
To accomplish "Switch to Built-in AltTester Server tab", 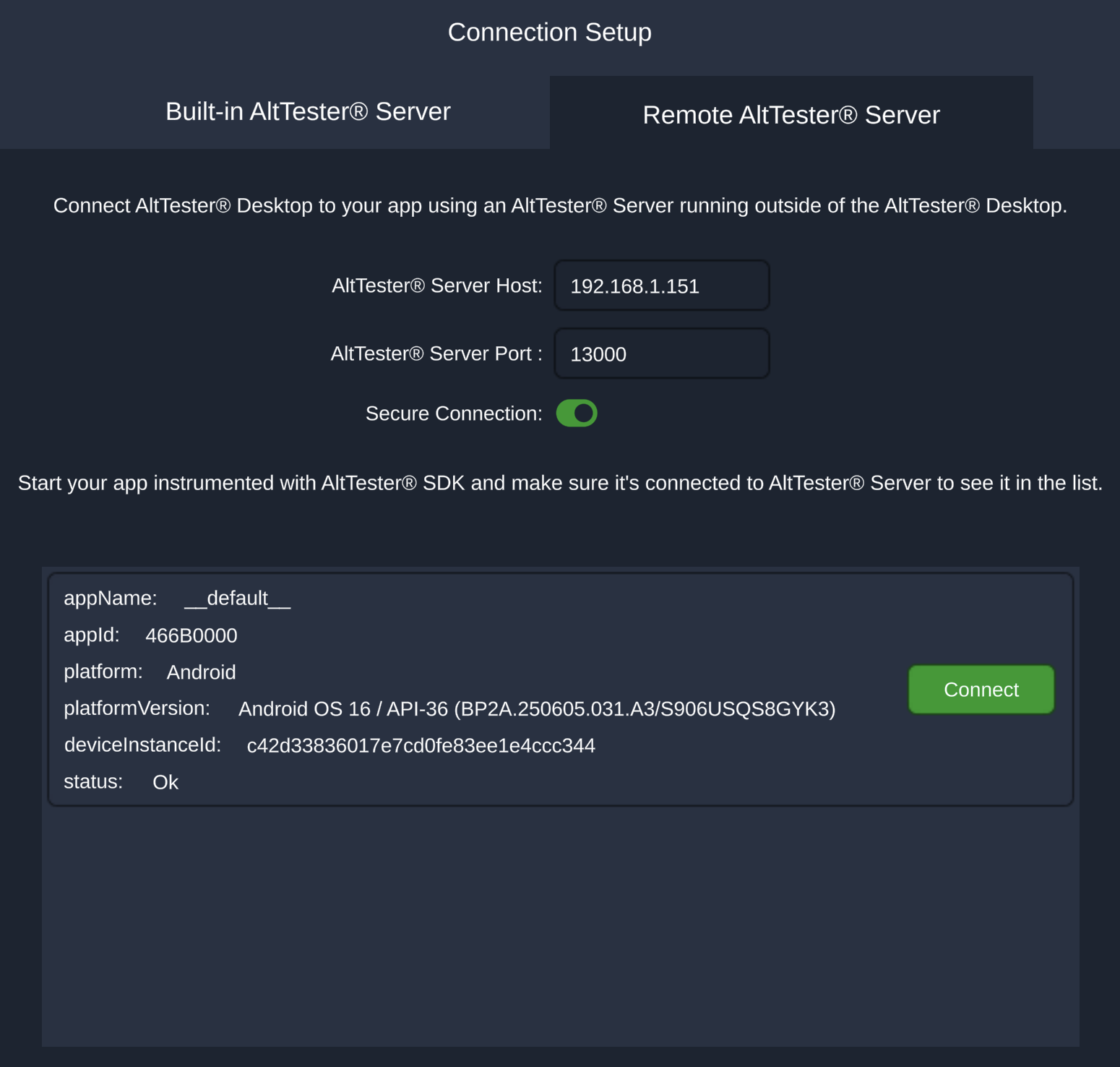I will coord(308,112).
